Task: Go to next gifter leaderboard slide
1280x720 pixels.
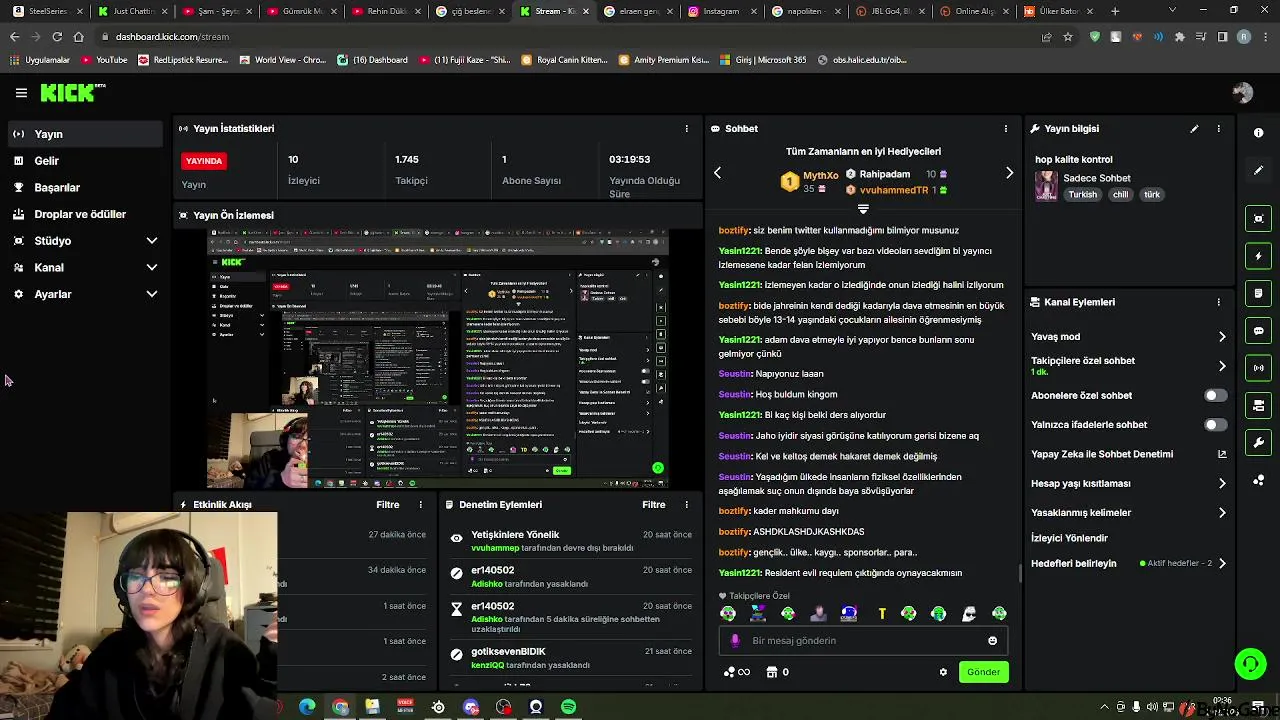Action: coord(1009,173)
